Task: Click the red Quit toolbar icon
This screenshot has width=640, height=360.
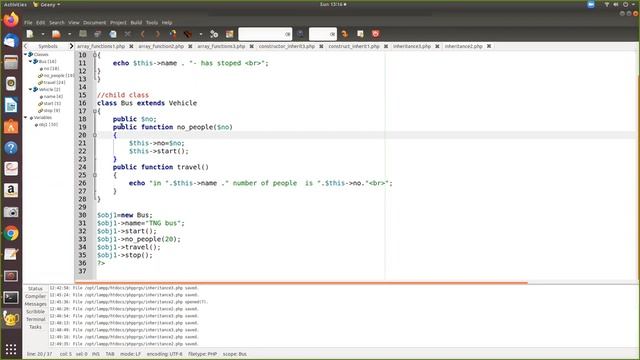Action: coord(376,34)
